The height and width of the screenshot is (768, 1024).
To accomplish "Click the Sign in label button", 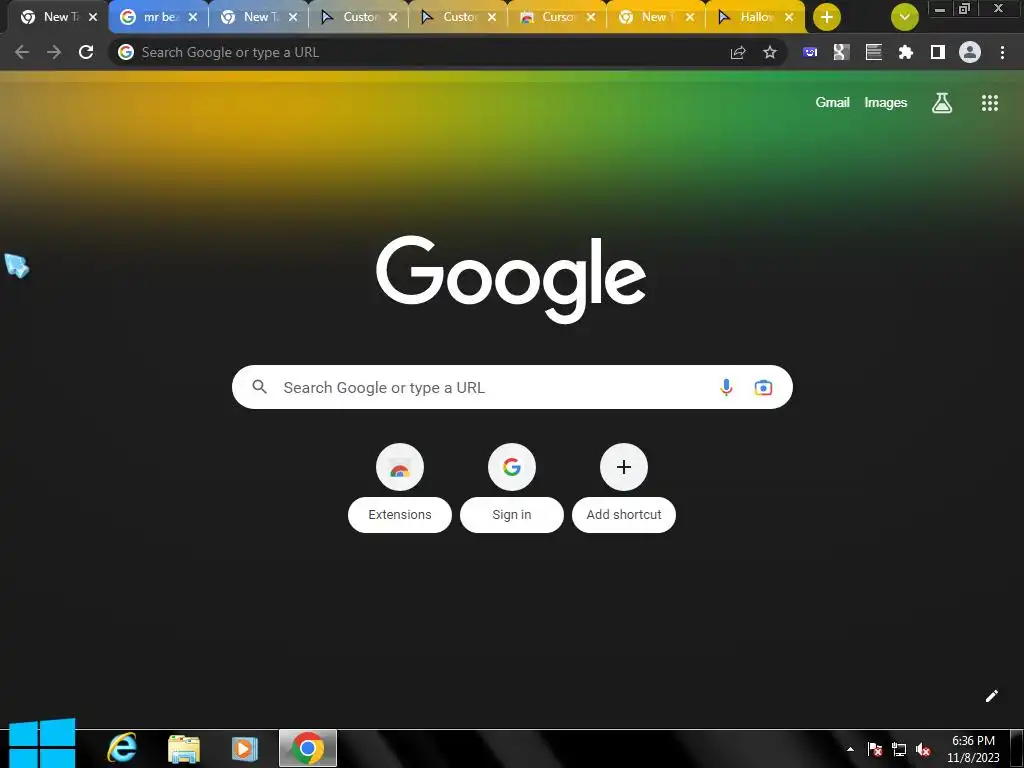I will pos(512,515).
